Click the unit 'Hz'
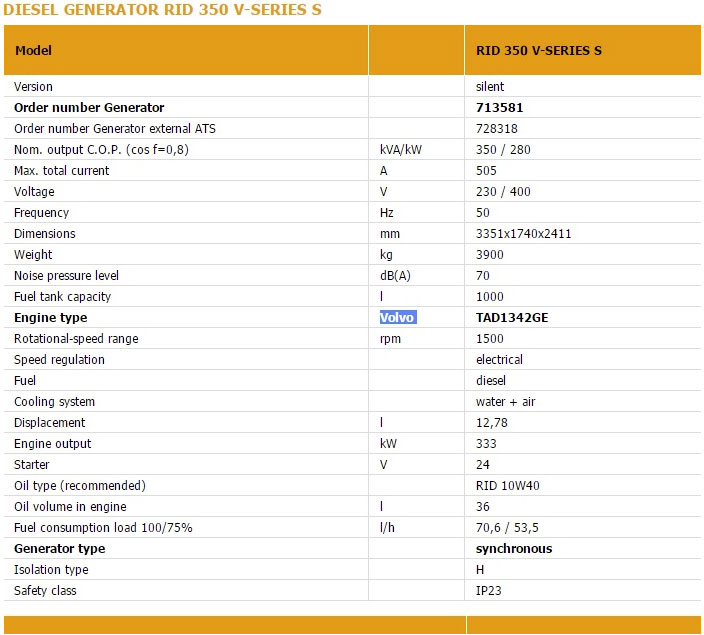This screenshot has height=635, width=704. [x=387, y=213]
